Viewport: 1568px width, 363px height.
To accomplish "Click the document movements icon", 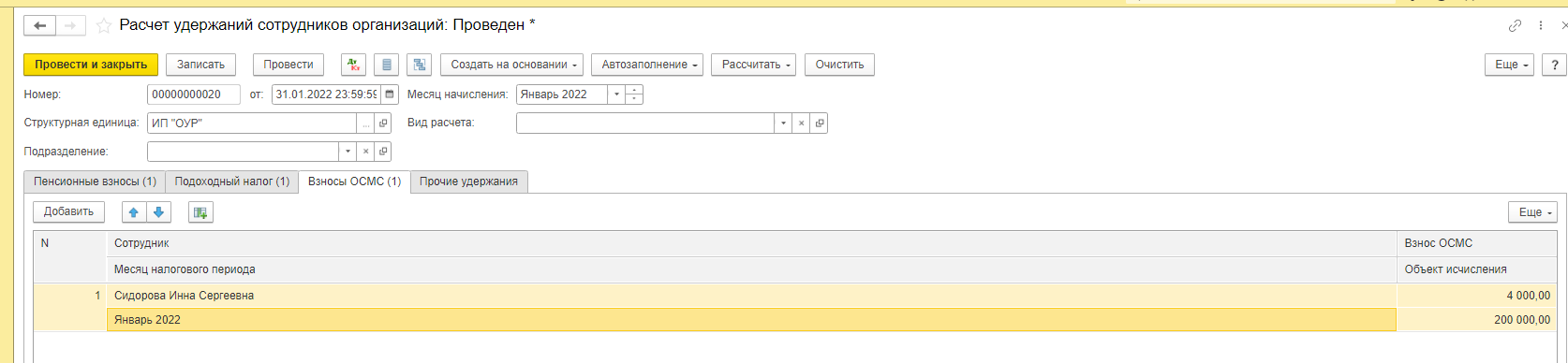I will 386,65.
